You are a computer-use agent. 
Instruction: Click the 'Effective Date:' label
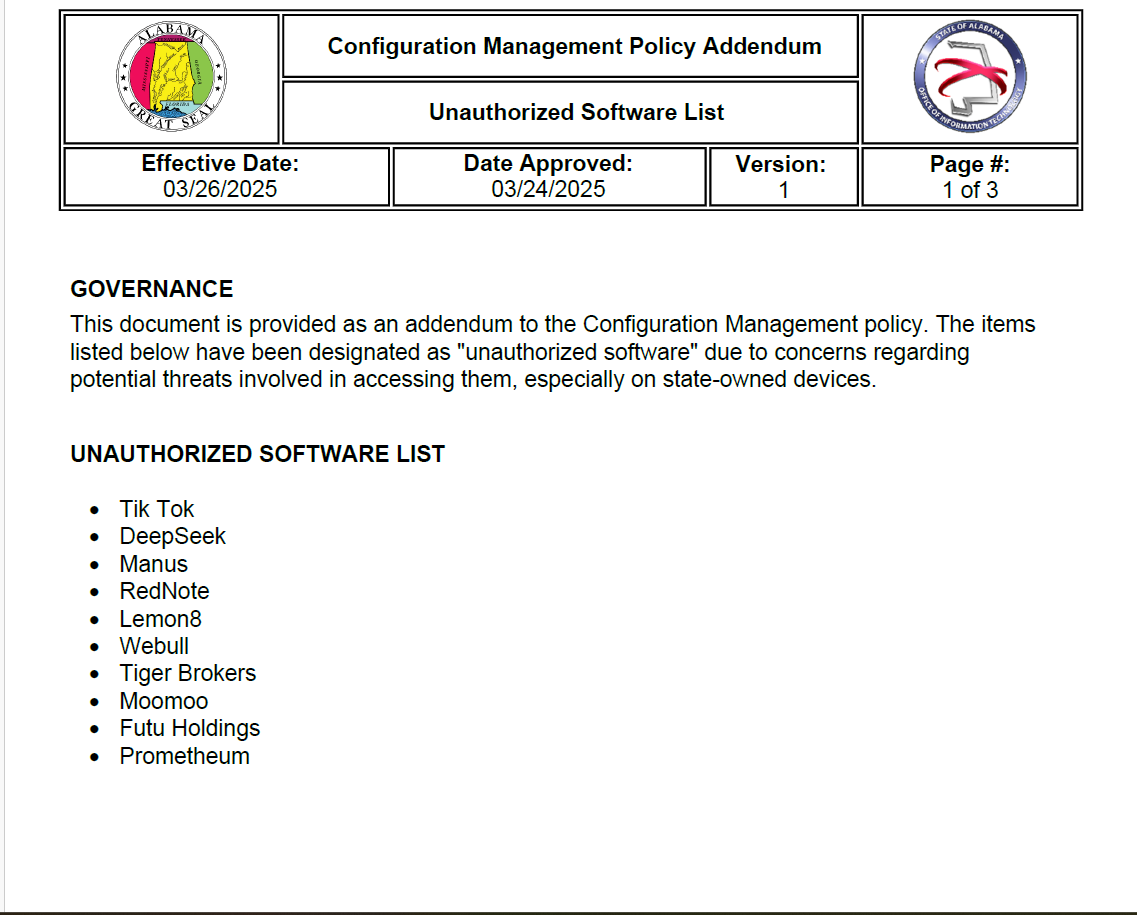coord(220,163)
